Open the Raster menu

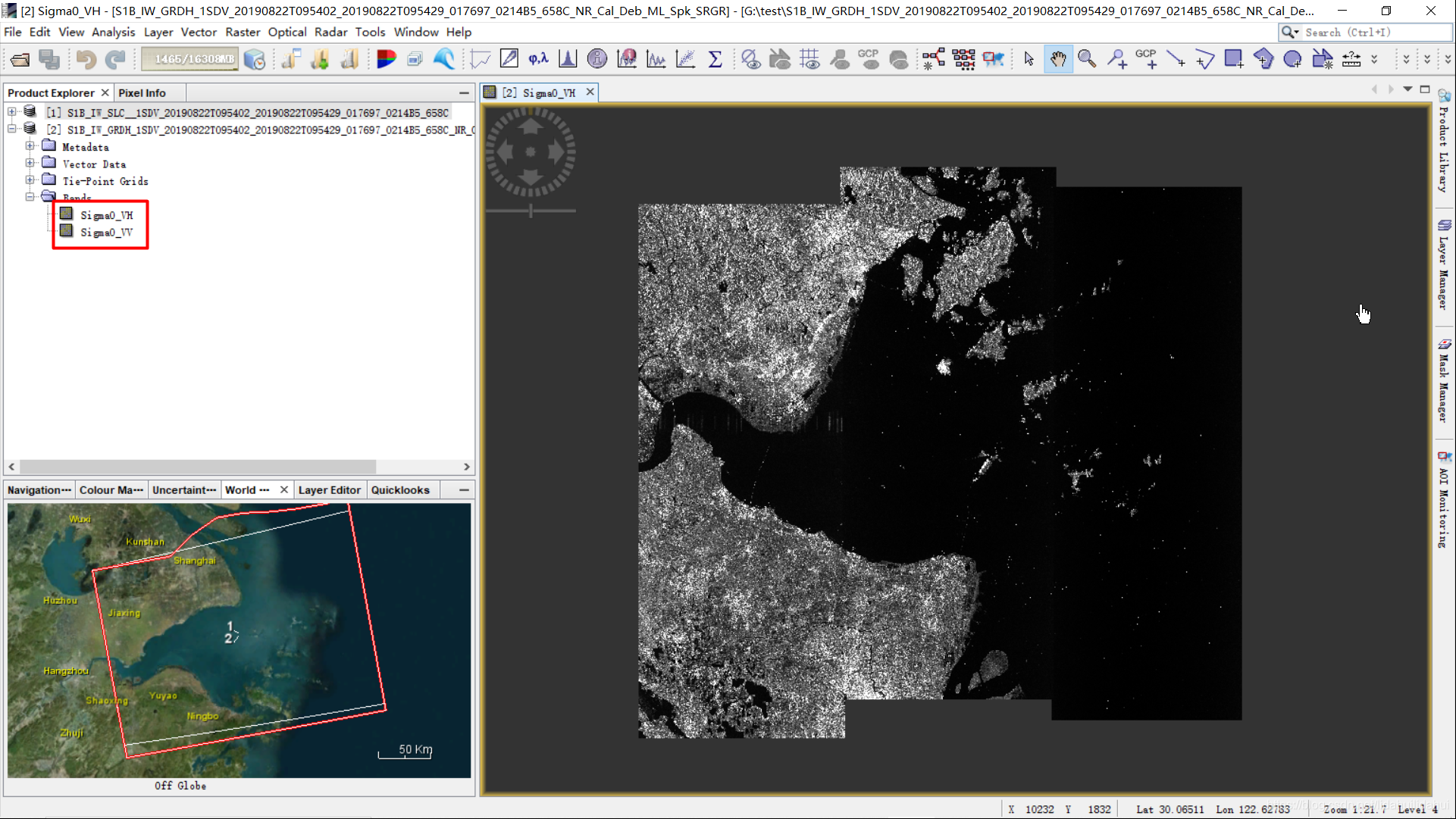coord(245,32)
